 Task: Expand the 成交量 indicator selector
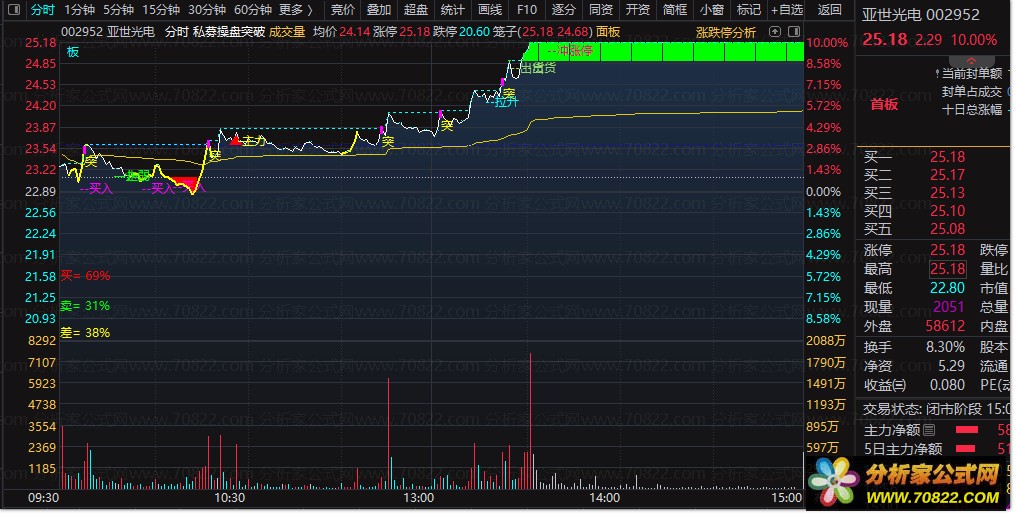(287, 32)
